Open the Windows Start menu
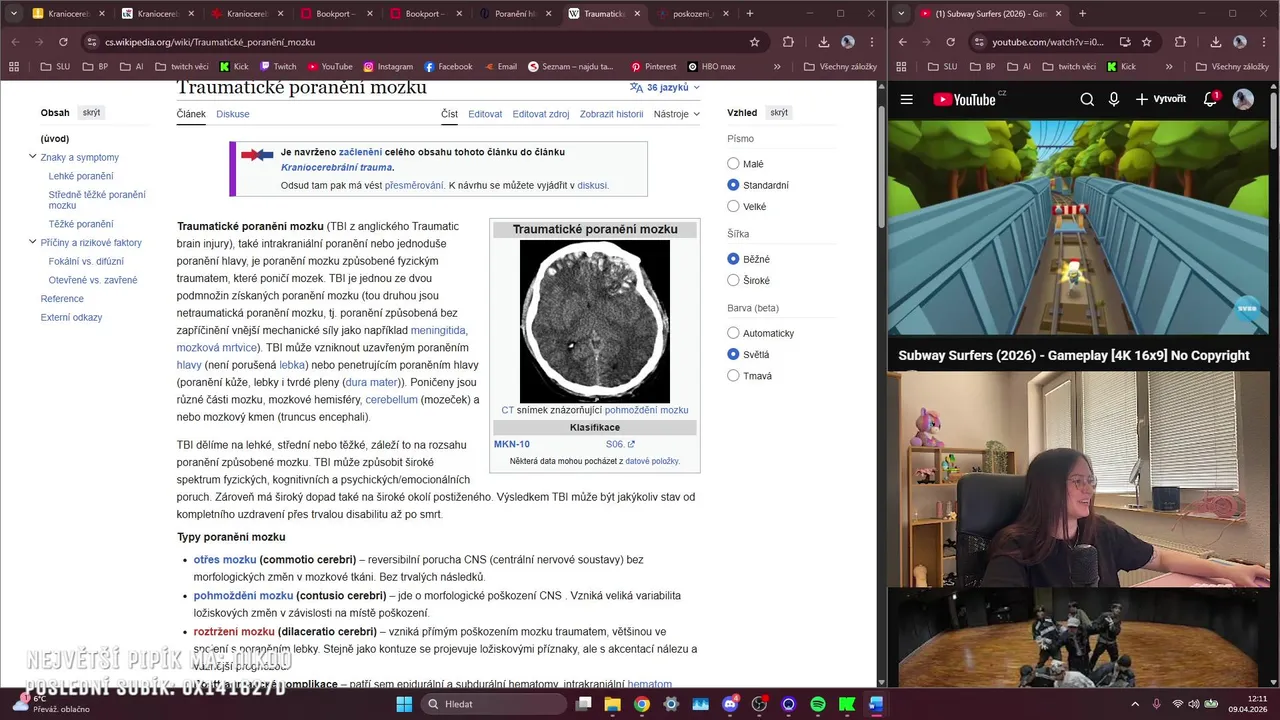The height and width of the screenshot is (720, 1280). click(x=404, y=704)
